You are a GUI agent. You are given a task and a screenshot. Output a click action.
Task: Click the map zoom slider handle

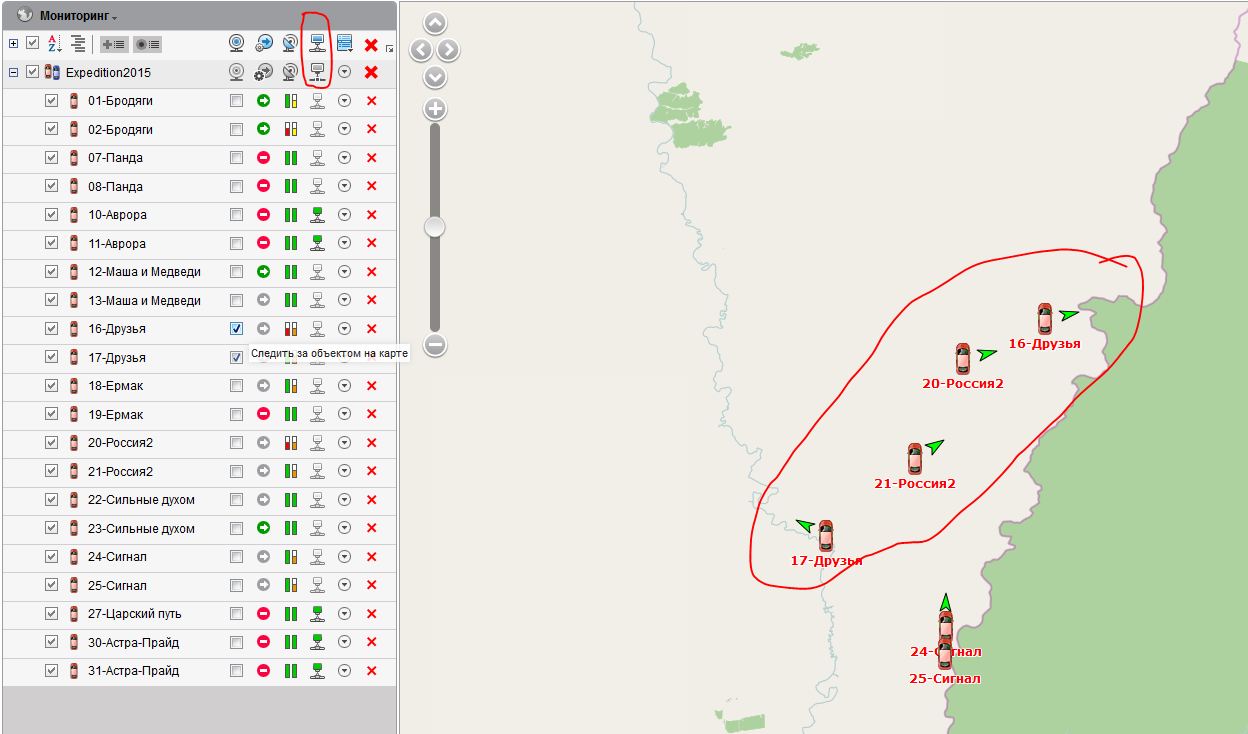[x=434, y=227]
